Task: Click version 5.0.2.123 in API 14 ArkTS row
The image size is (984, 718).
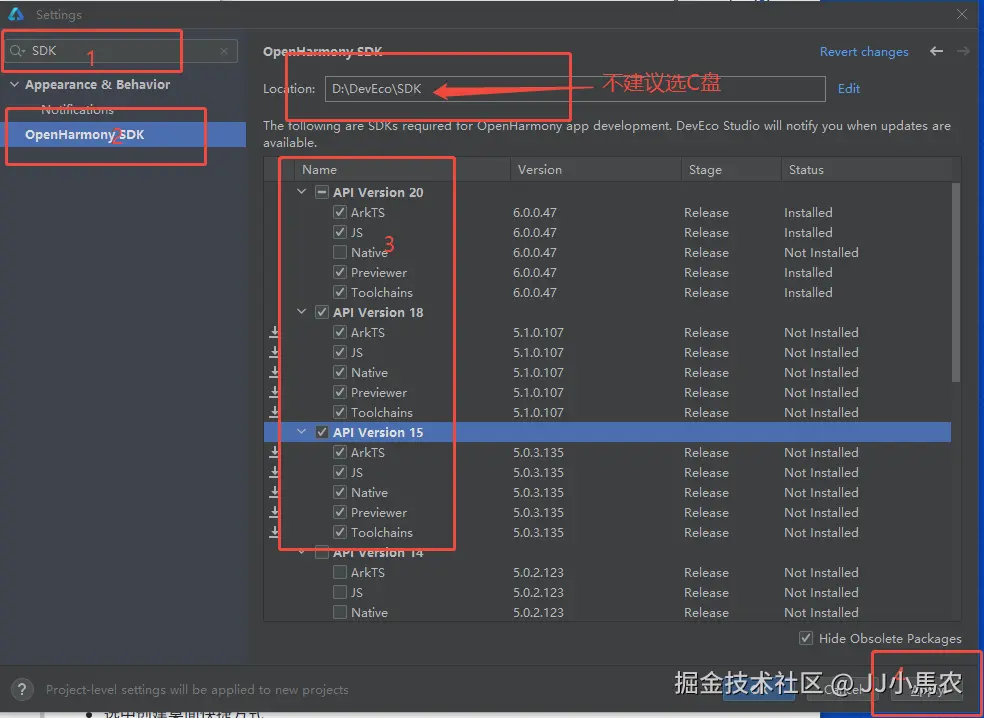Action: (x=538, y=572)
